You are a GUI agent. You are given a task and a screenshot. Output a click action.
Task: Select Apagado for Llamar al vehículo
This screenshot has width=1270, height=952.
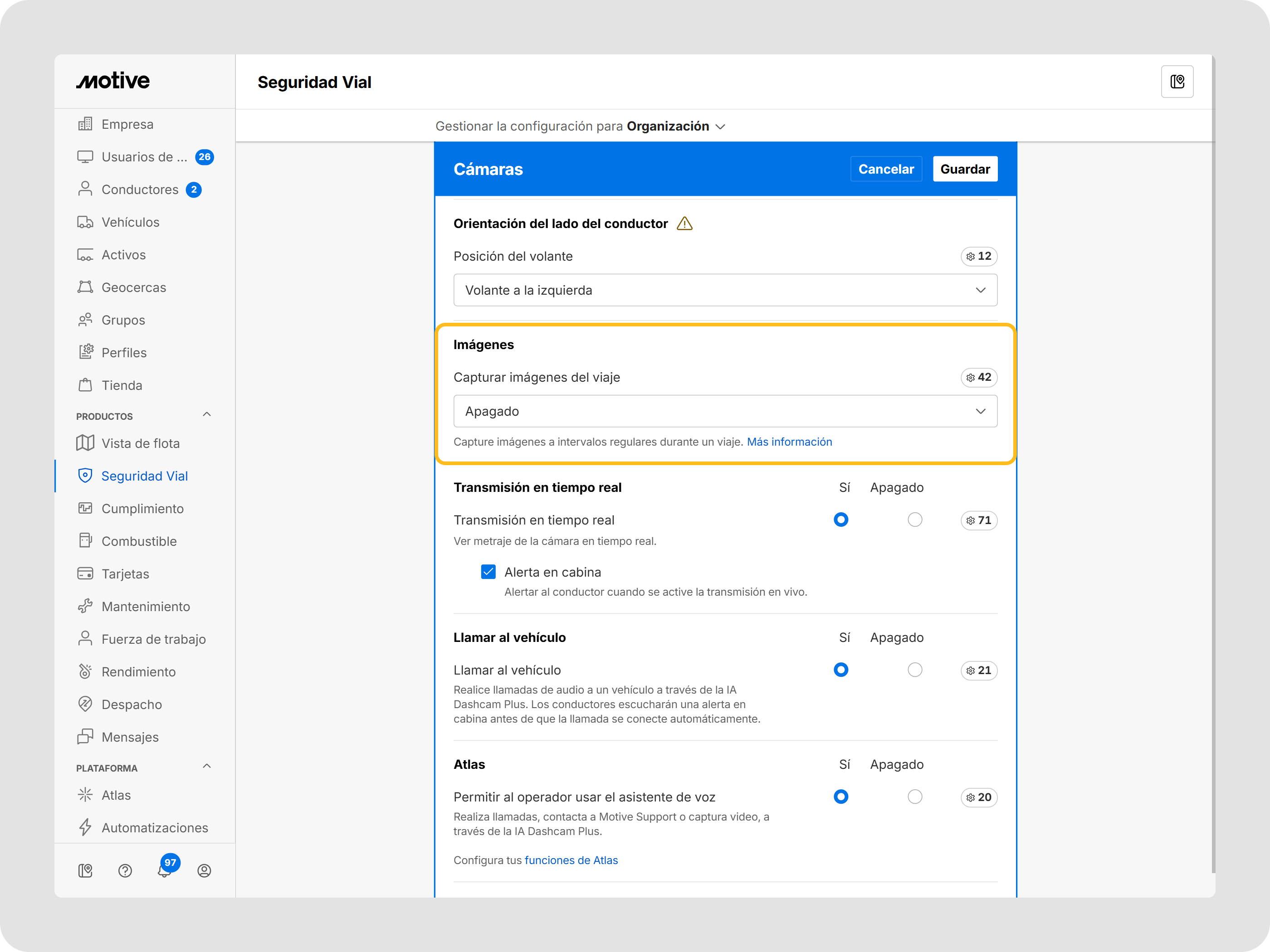[914, 670]
